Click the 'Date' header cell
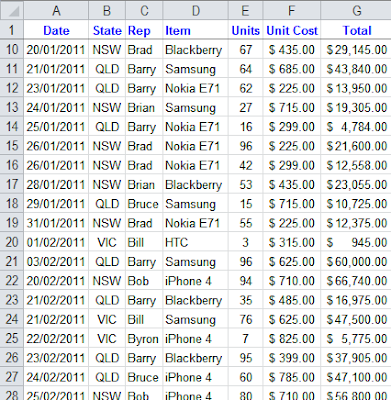This screenshot has width=391, height=400. click(56, 30)
